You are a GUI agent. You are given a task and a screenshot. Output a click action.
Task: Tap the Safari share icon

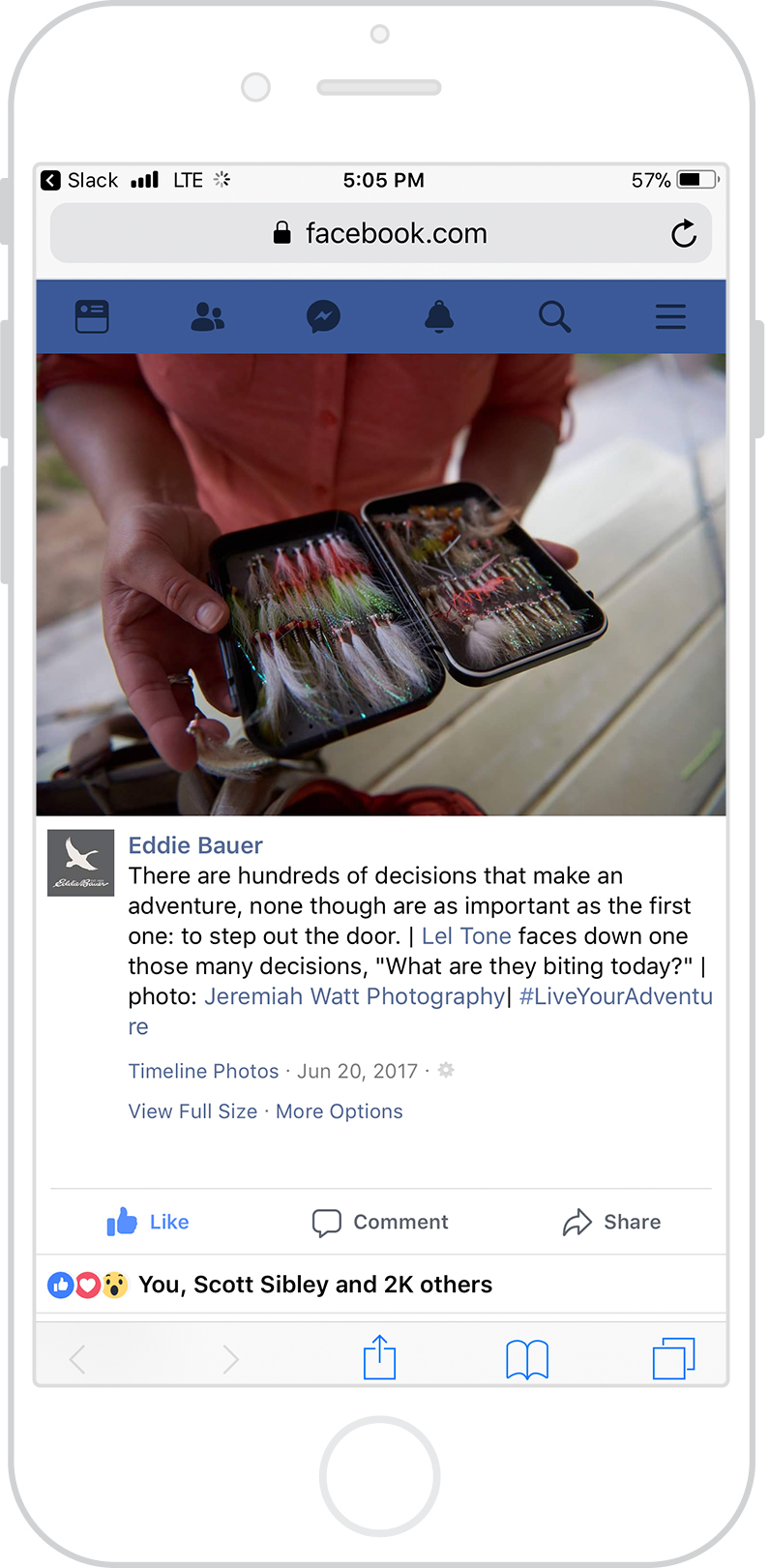379,1357
